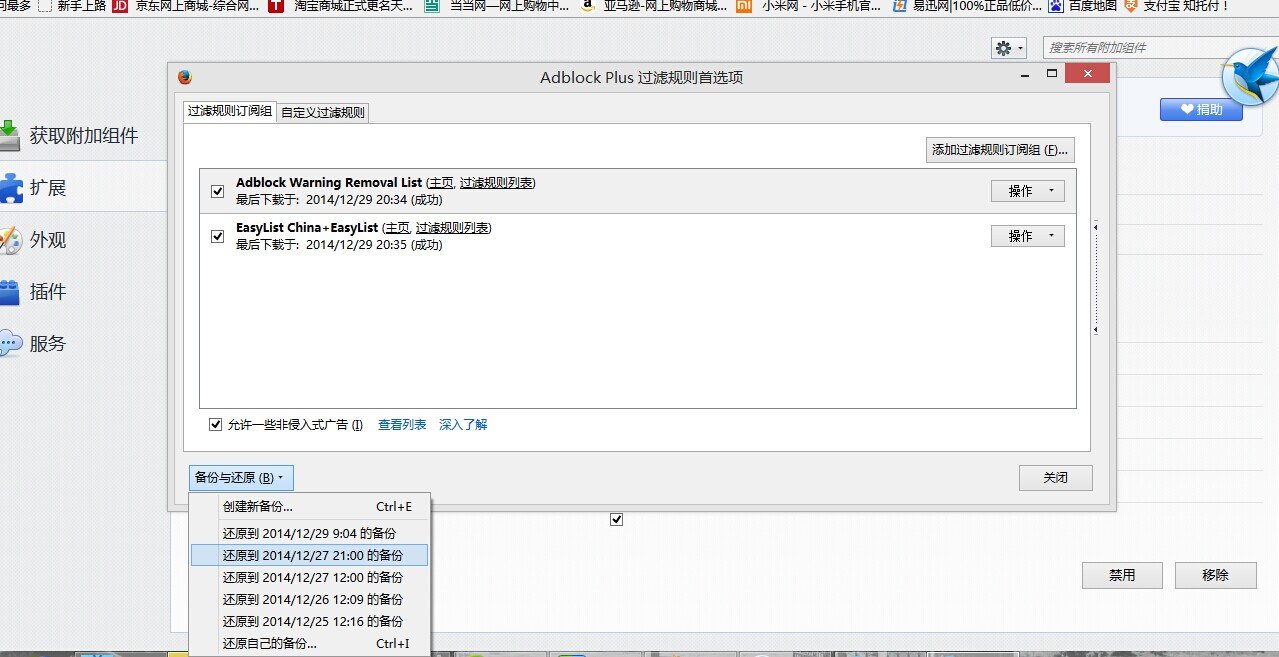Open 操作 dropdown for Adblock Warning Removal List
Screen dimensions: 1279x657
coord(1027,191)
